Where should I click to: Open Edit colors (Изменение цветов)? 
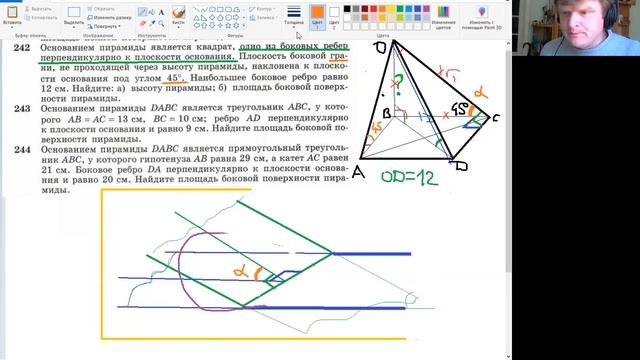(x=443, y=18)
